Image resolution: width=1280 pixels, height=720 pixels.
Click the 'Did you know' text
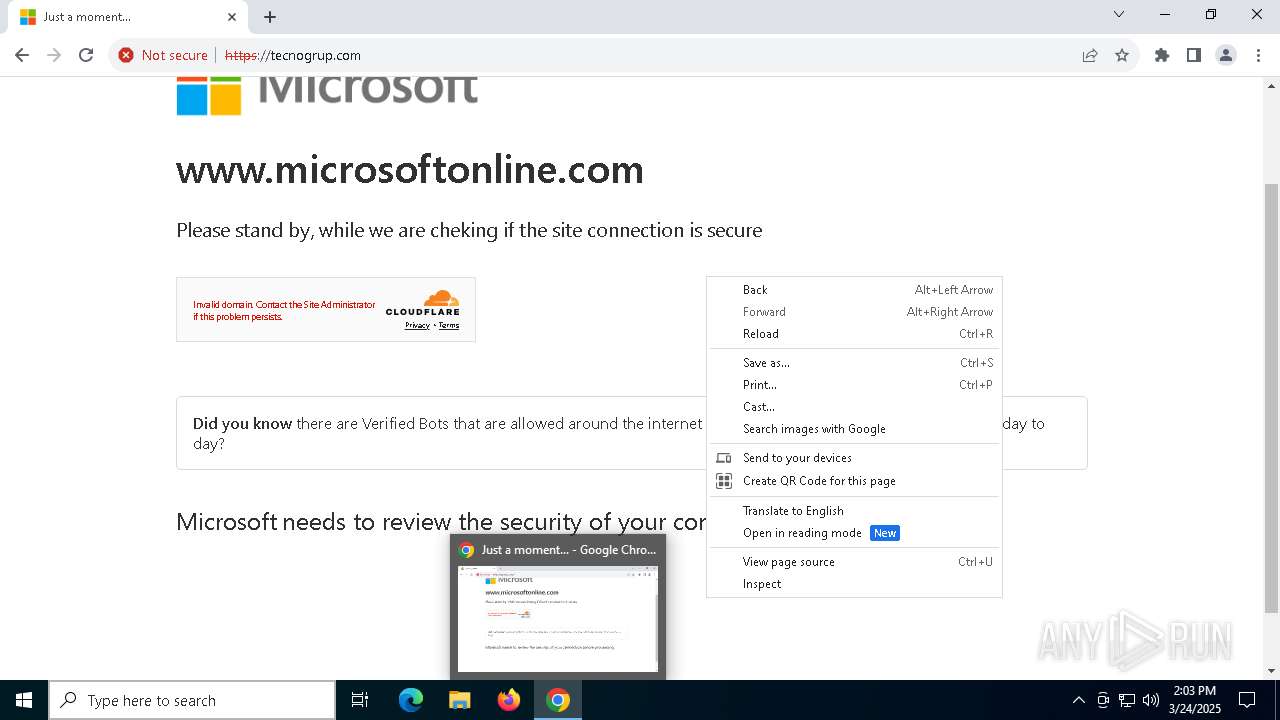click(242, 424)
